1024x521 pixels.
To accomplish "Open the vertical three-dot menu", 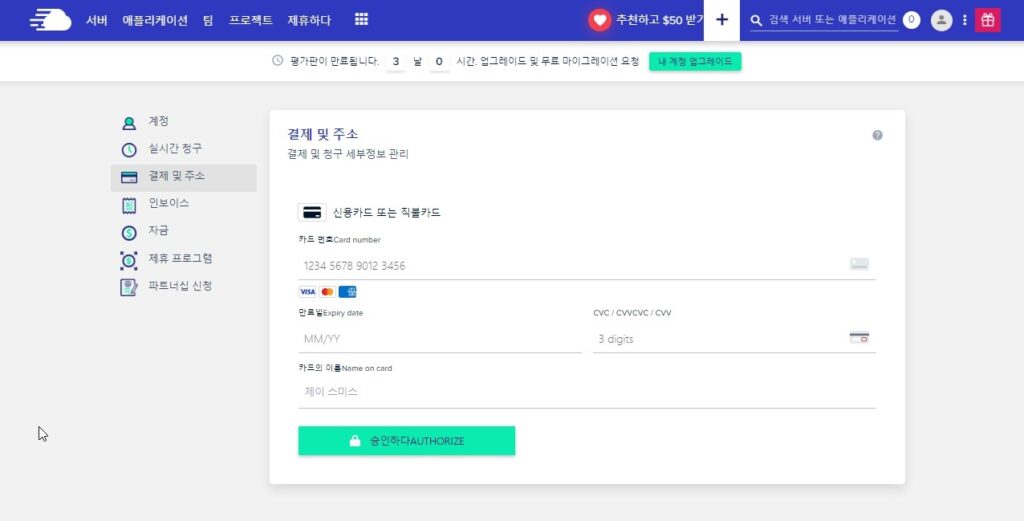I will 965,20.
